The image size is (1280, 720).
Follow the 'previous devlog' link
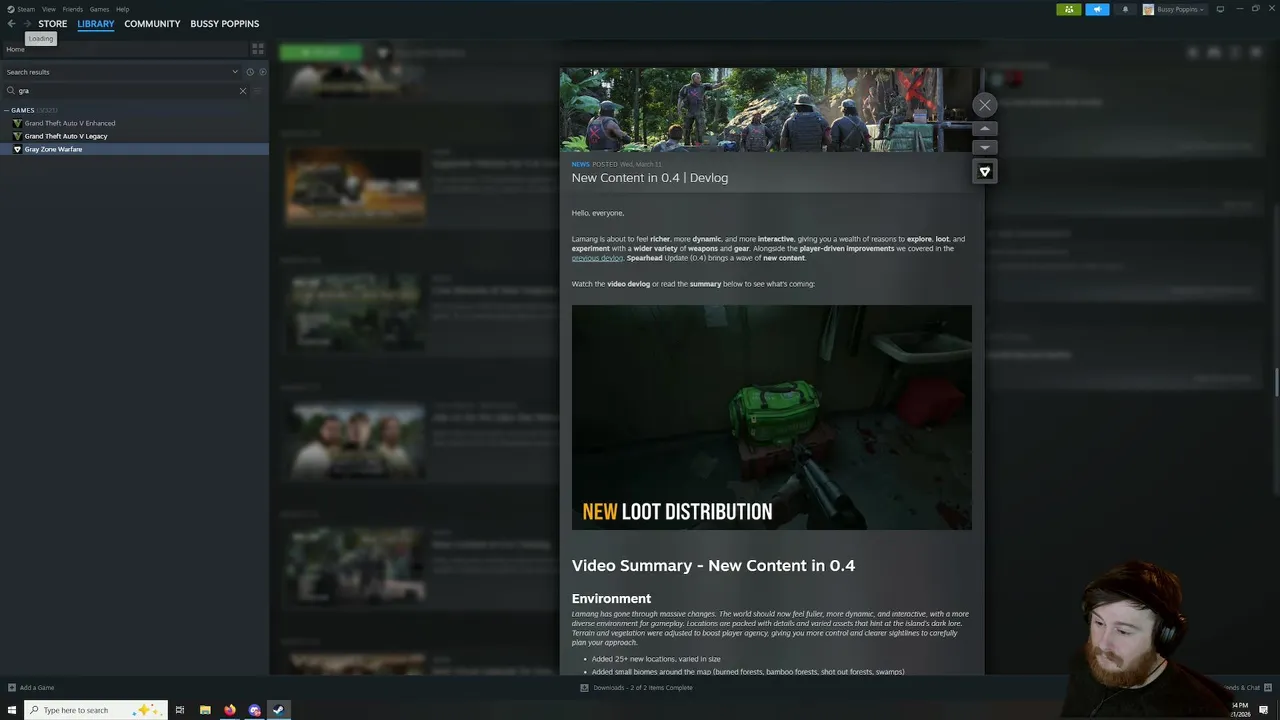(597, 258)
